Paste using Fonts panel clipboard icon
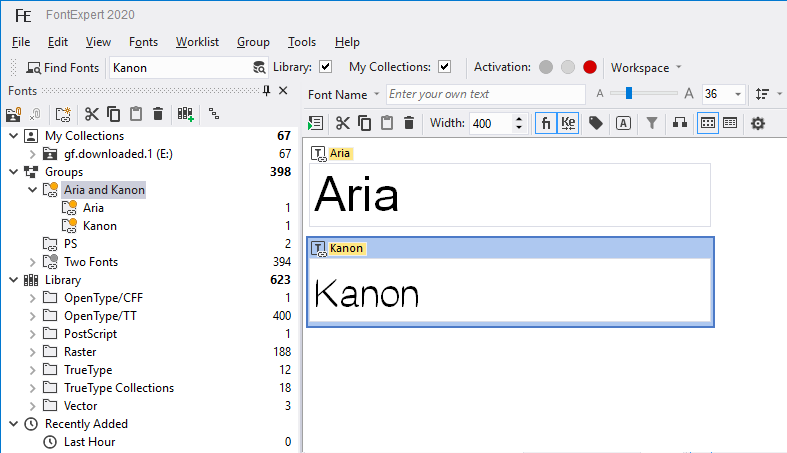787x453 pixels. click(136, 114)
